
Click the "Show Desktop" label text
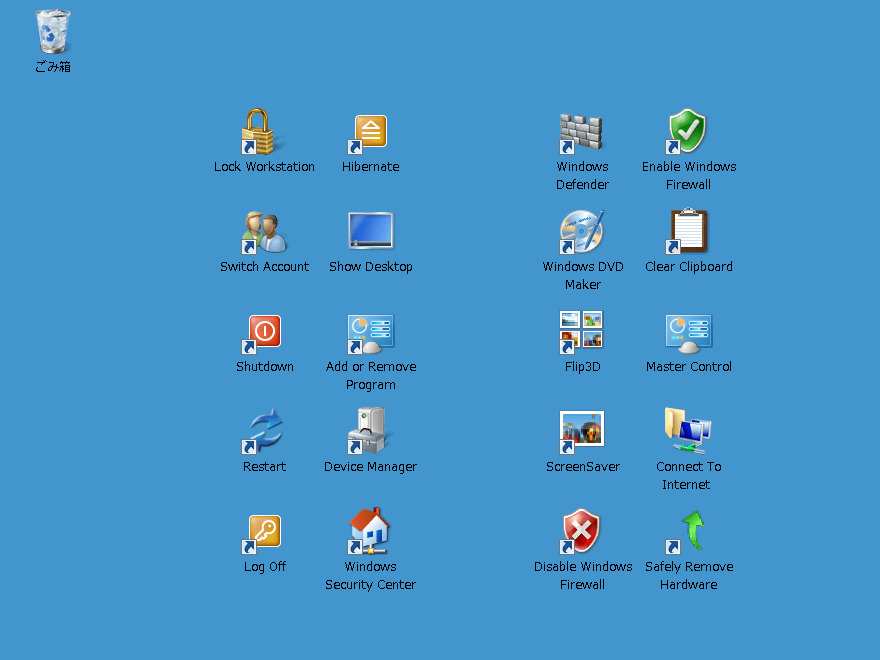coord(370,267)
